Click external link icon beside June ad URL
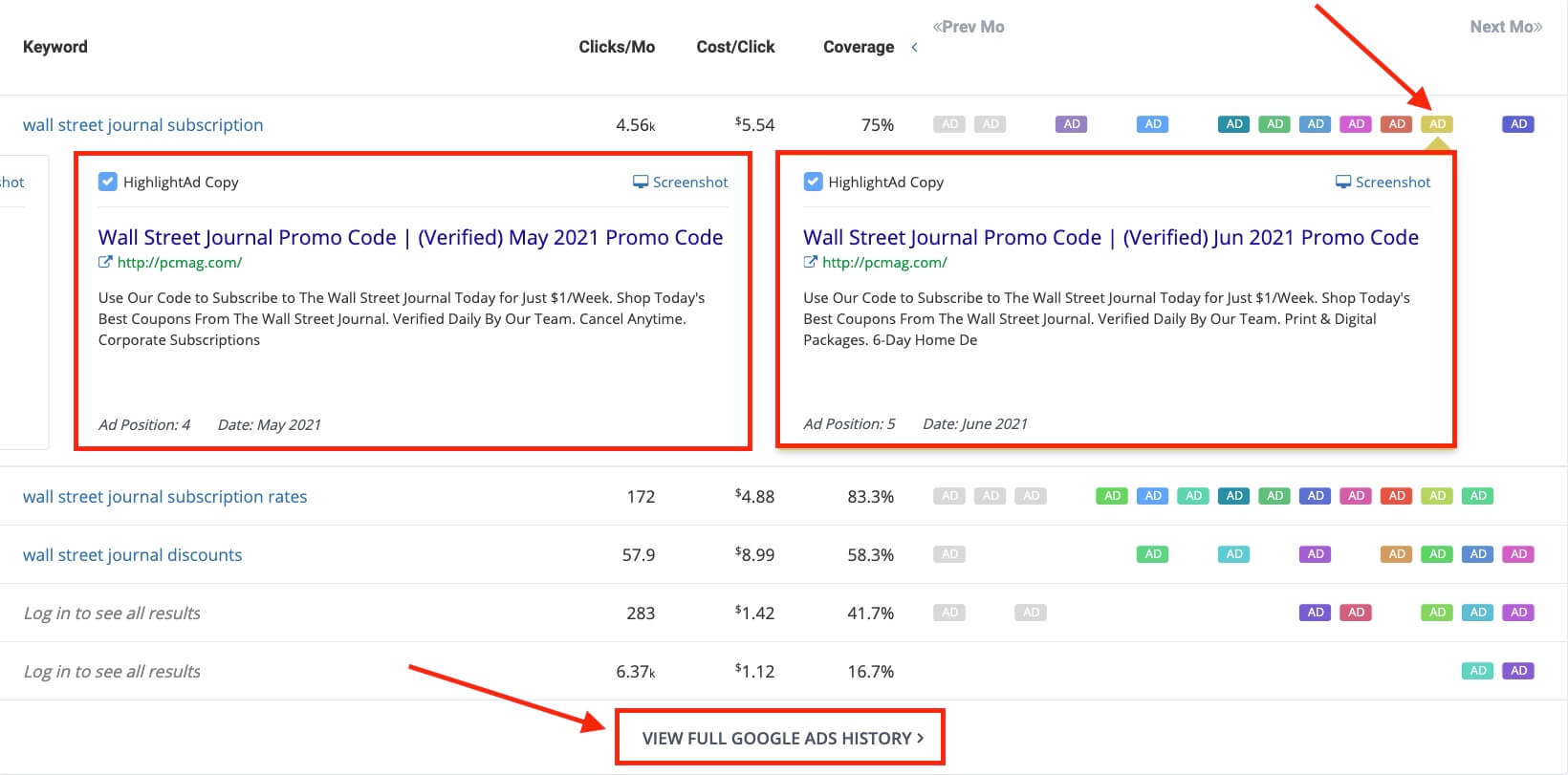1568x775 pixels. [810, 262]
